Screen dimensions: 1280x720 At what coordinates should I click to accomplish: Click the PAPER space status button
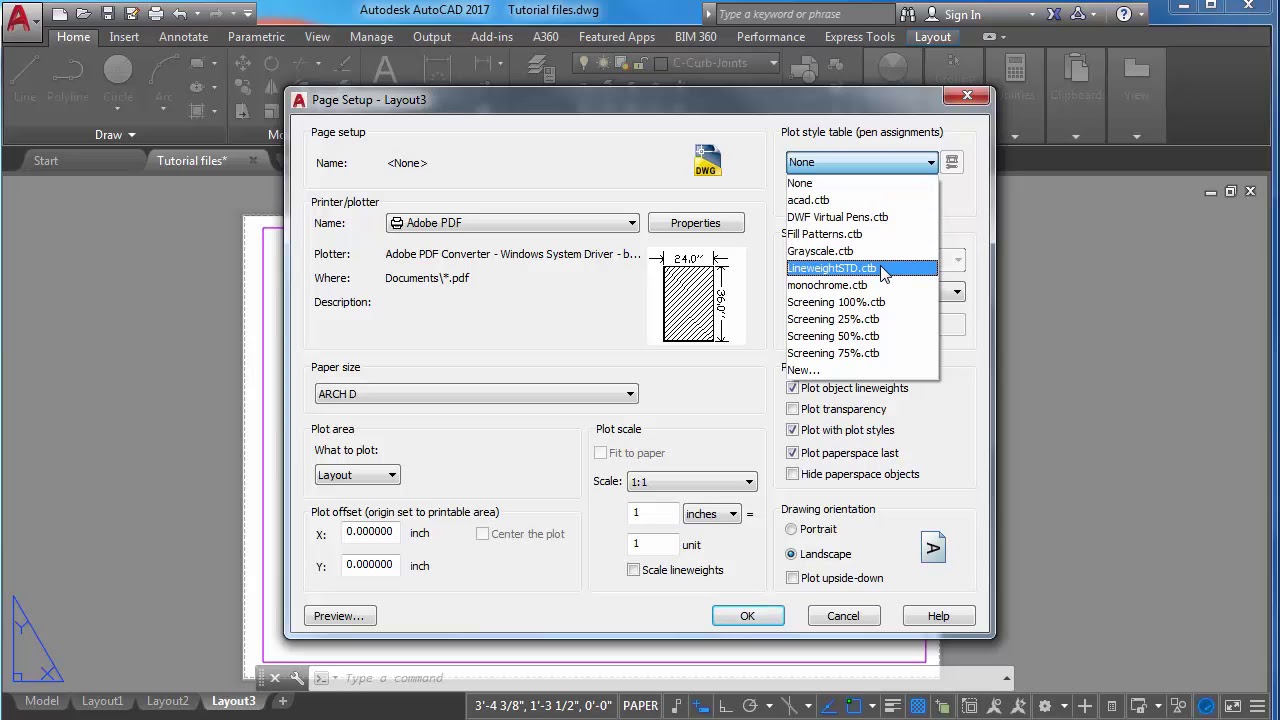[640, 706]
